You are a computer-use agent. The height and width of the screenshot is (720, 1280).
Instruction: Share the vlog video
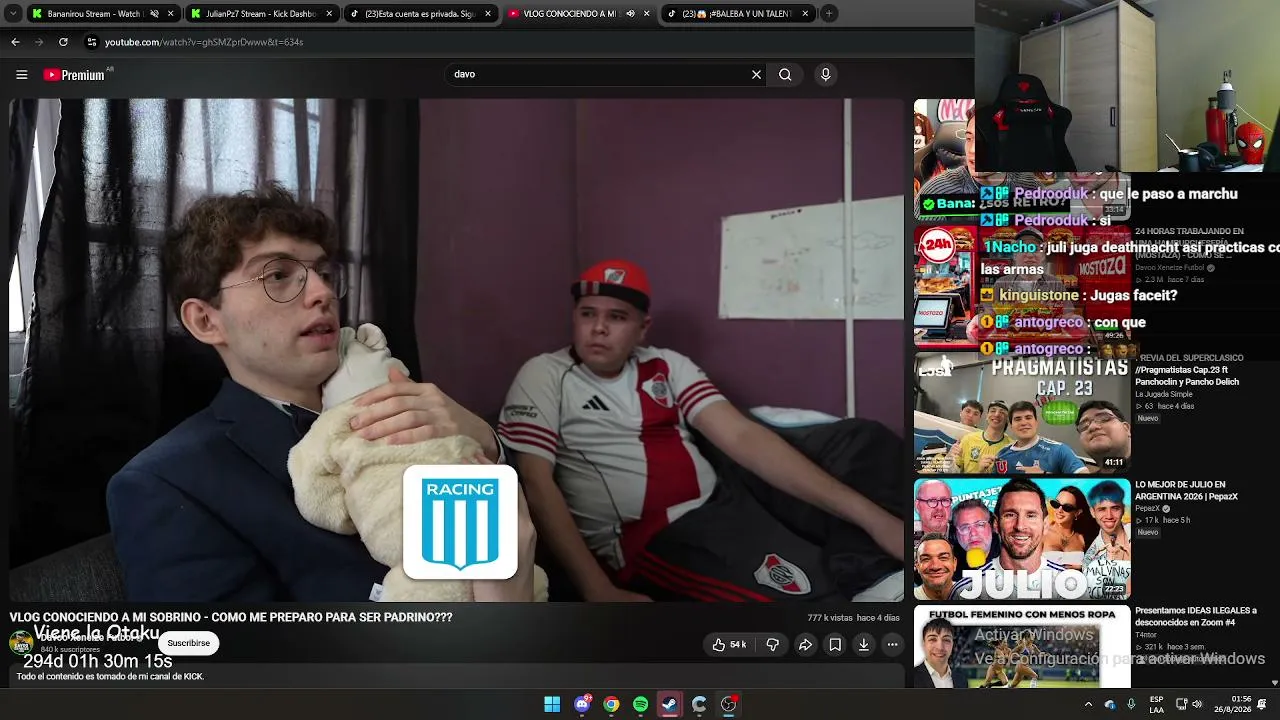pyautogui.click(x=805, y=645)
